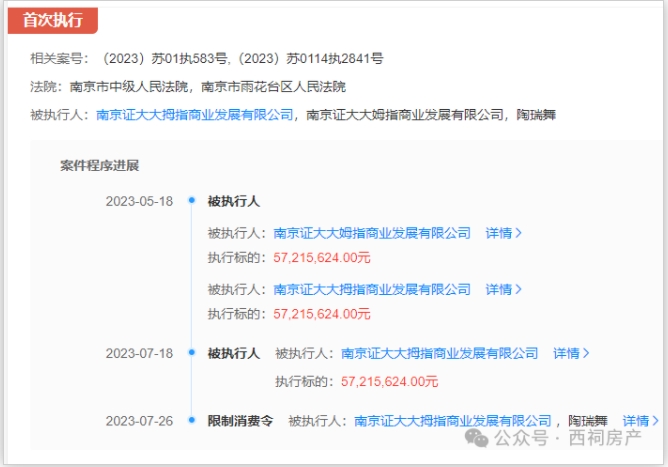Click 南京证大大姆指商业发展有限公司 plain text in header

(x=405, y=115)
